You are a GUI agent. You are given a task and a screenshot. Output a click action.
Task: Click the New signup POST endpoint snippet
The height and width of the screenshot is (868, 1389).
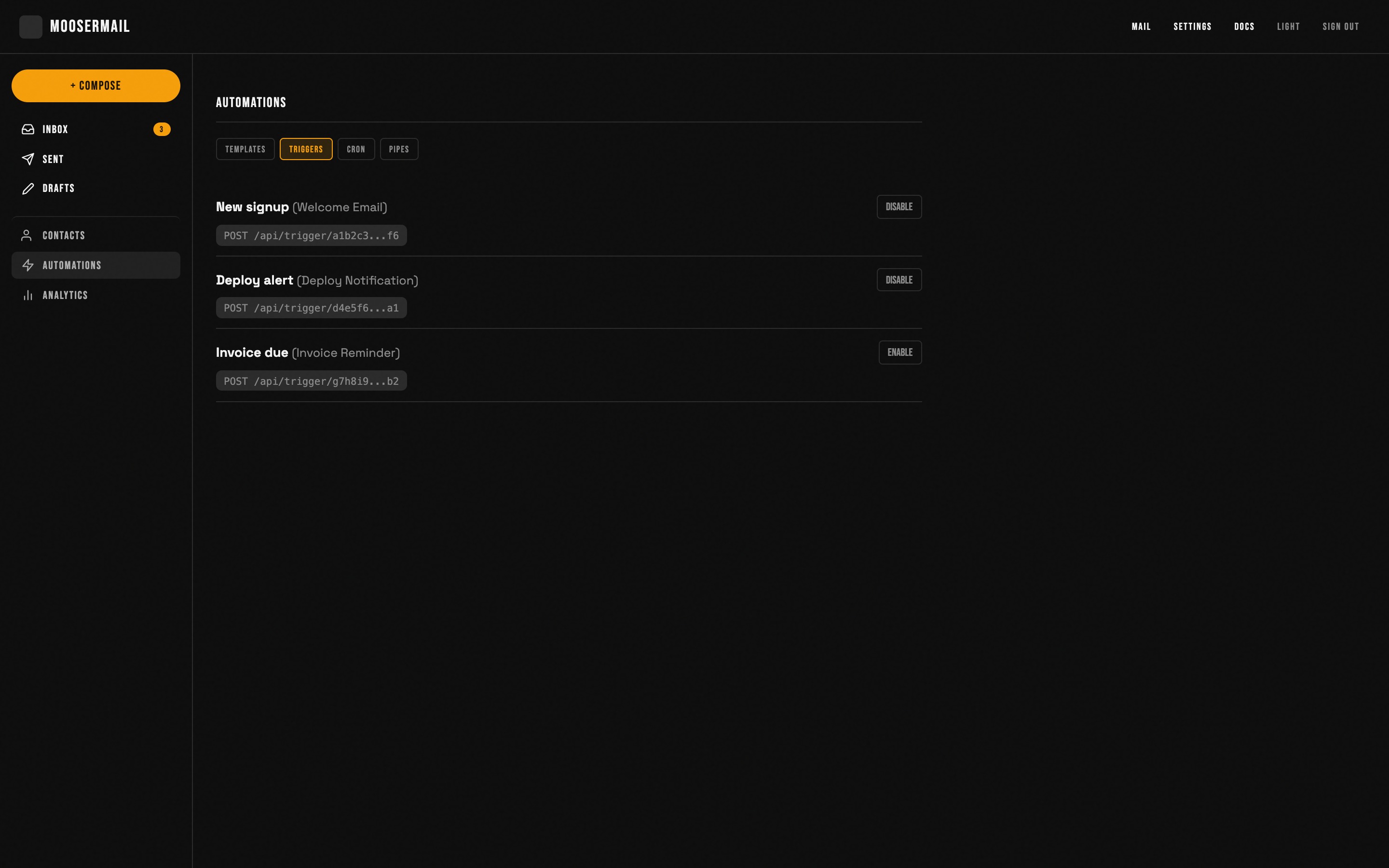[311, 235]
